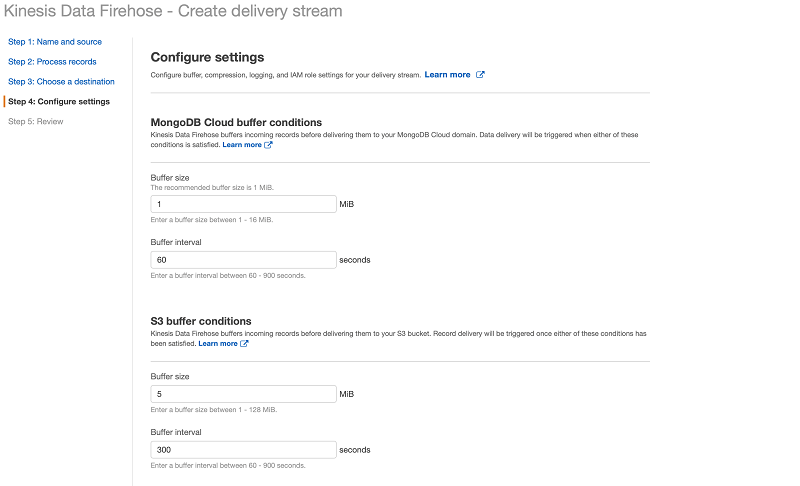
Task: Click 'The recommended buffer size is 1 MiB' text
Action: point(212,188)
